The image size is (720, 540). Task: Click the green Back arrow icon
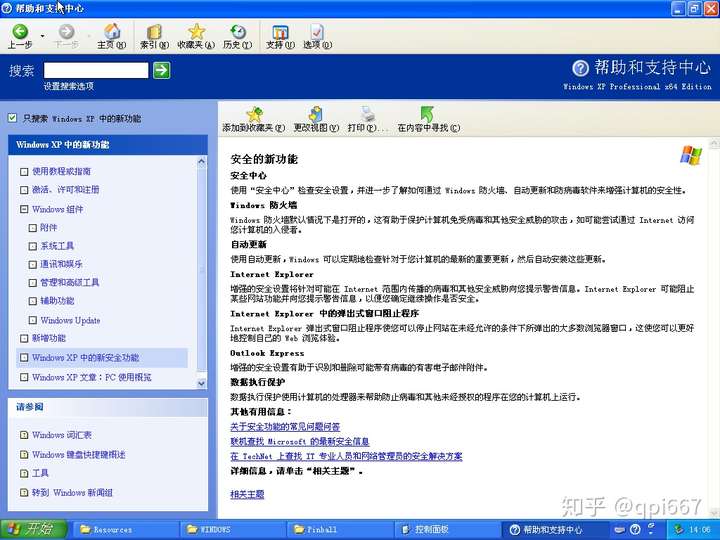(20, 31)
